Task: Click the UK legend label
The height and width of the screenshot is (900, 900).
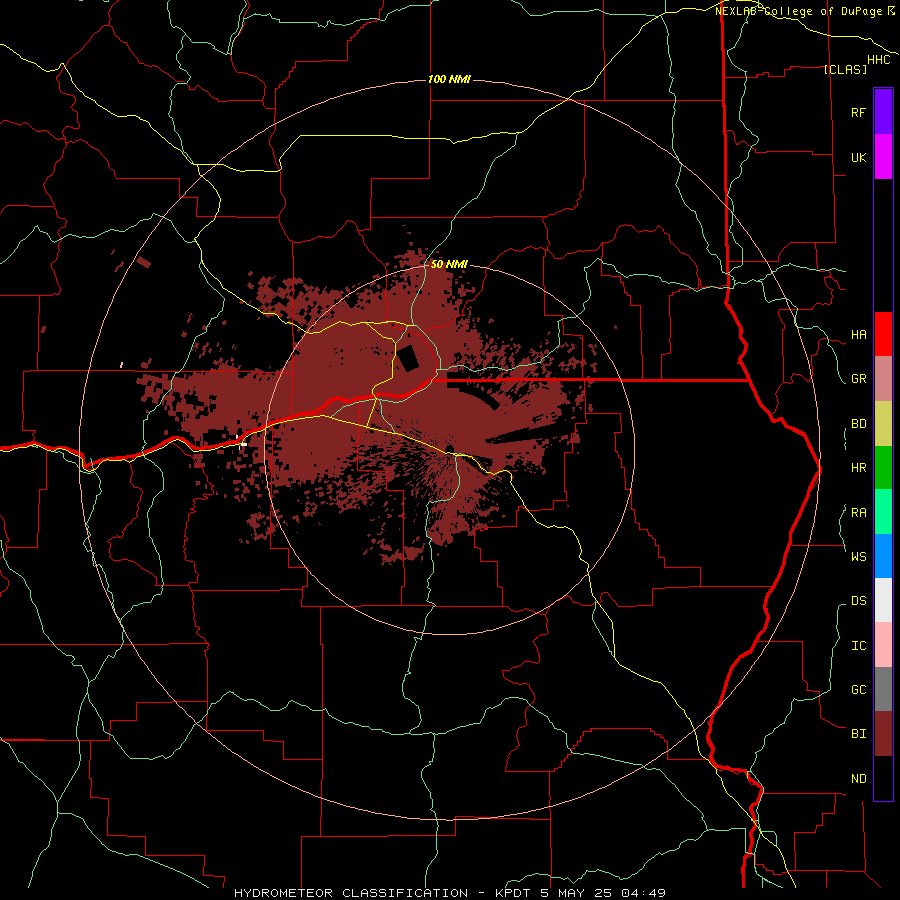Action: 858,157
